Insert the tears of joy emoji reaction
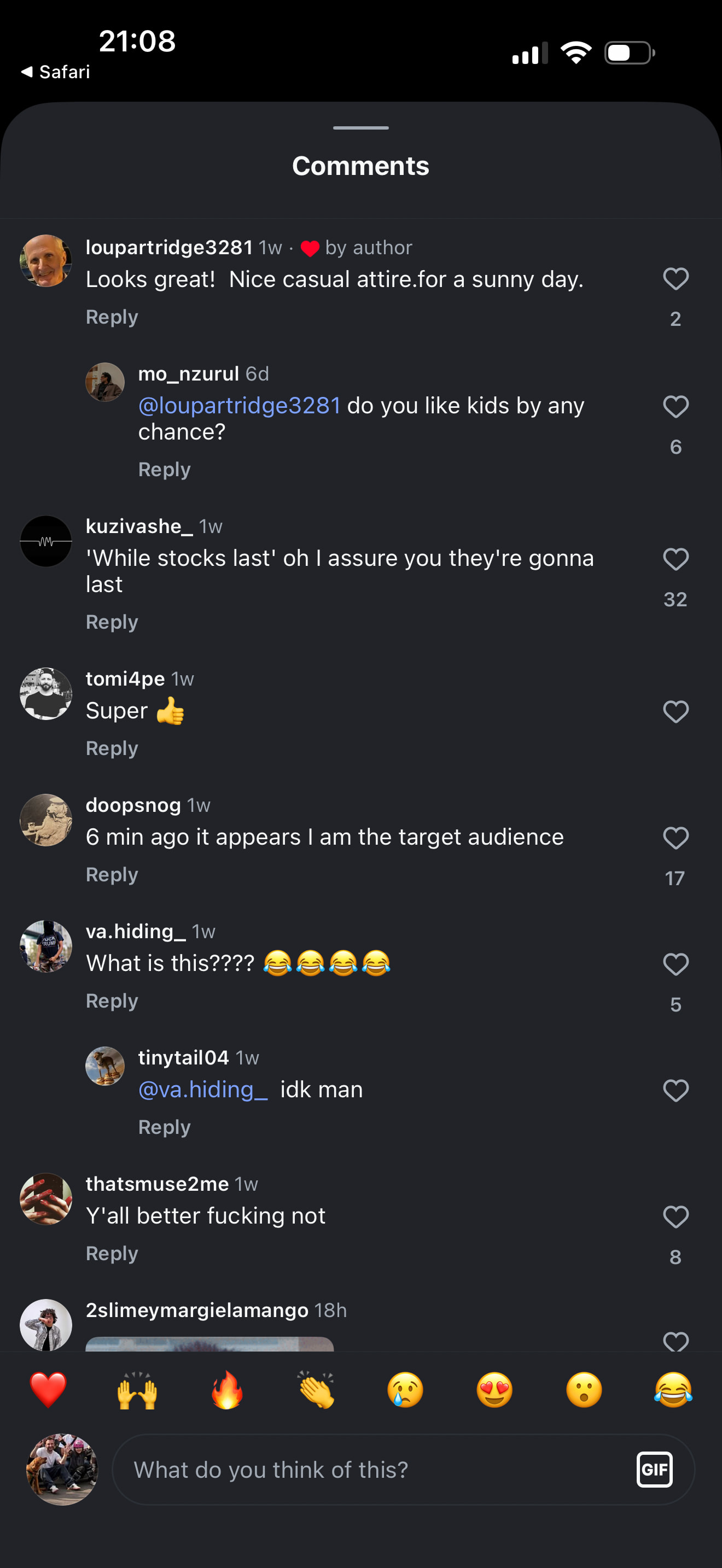Viewport: 722px width, 1568px height. [673, 1390]
